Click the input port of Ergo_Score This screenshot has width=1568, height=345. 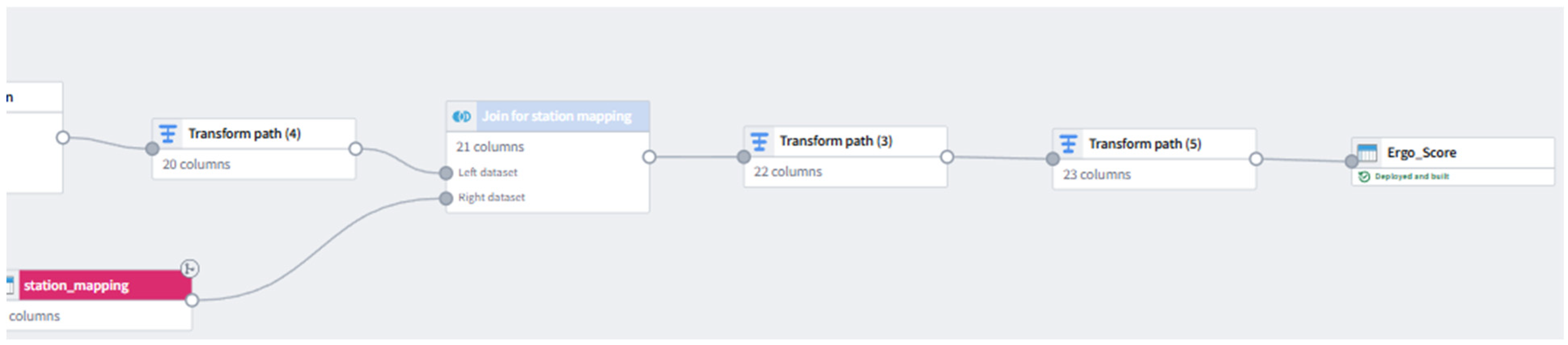(x=1351, y=161)
